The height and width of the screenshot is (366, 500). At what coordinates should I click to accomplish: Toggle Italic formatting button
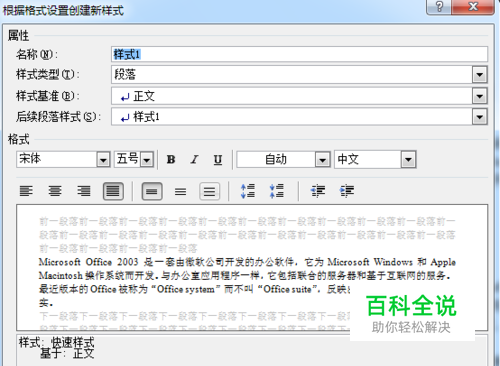click(x=194, y=160)
